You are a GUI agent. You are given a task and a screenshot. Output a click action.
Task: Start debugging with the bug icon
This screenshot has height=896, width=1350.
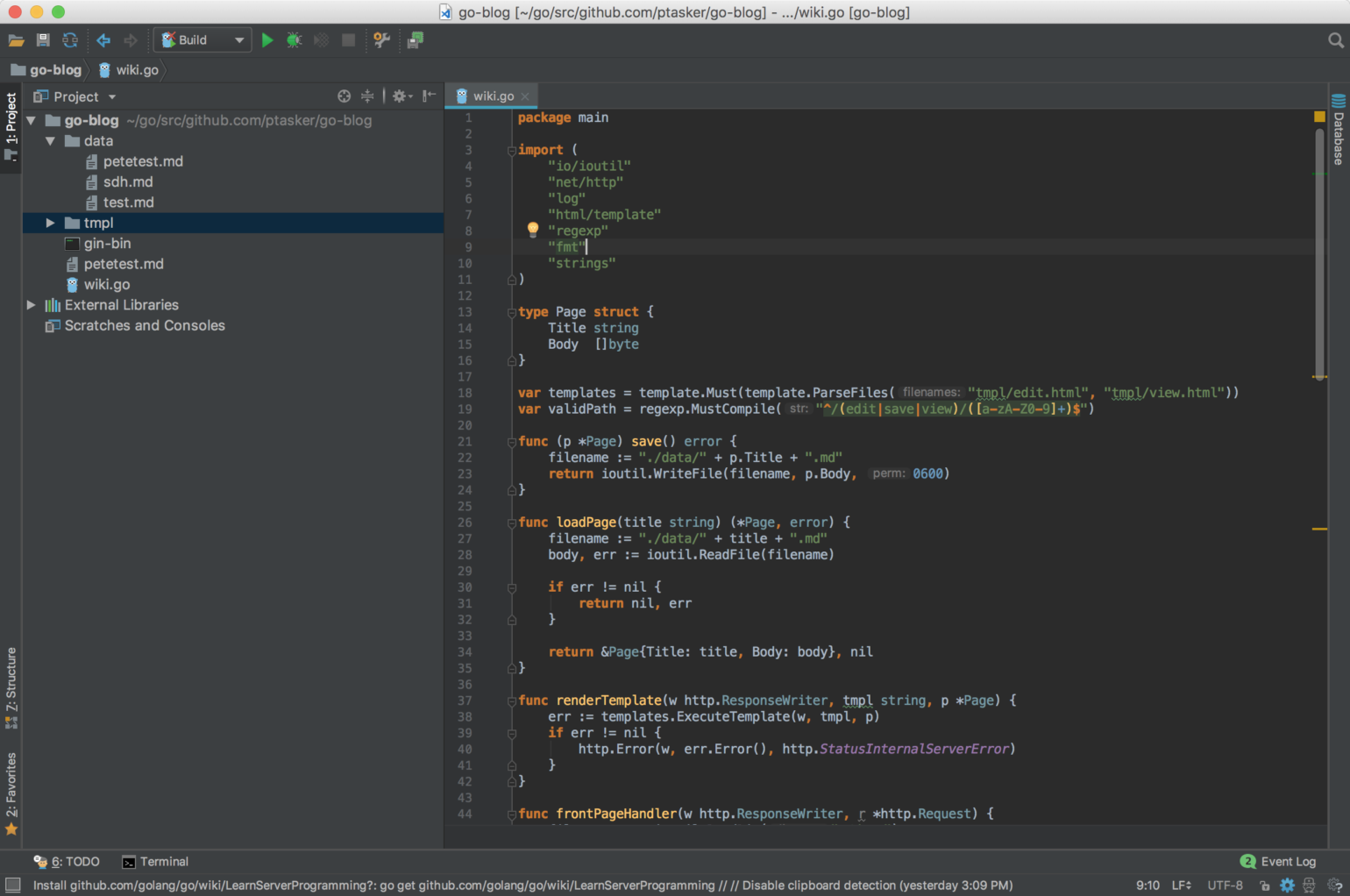tap(295, 40)
